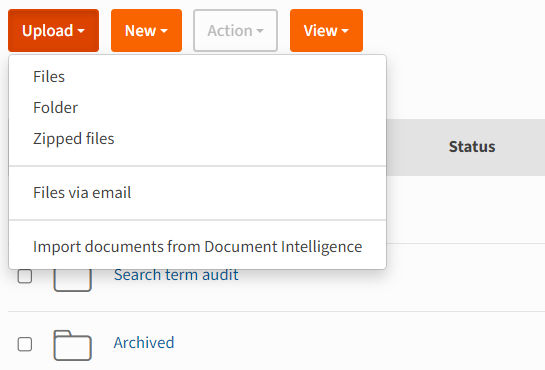Click the Status column header
This screenshot has height=370, width=545.
tap(472, 147)
